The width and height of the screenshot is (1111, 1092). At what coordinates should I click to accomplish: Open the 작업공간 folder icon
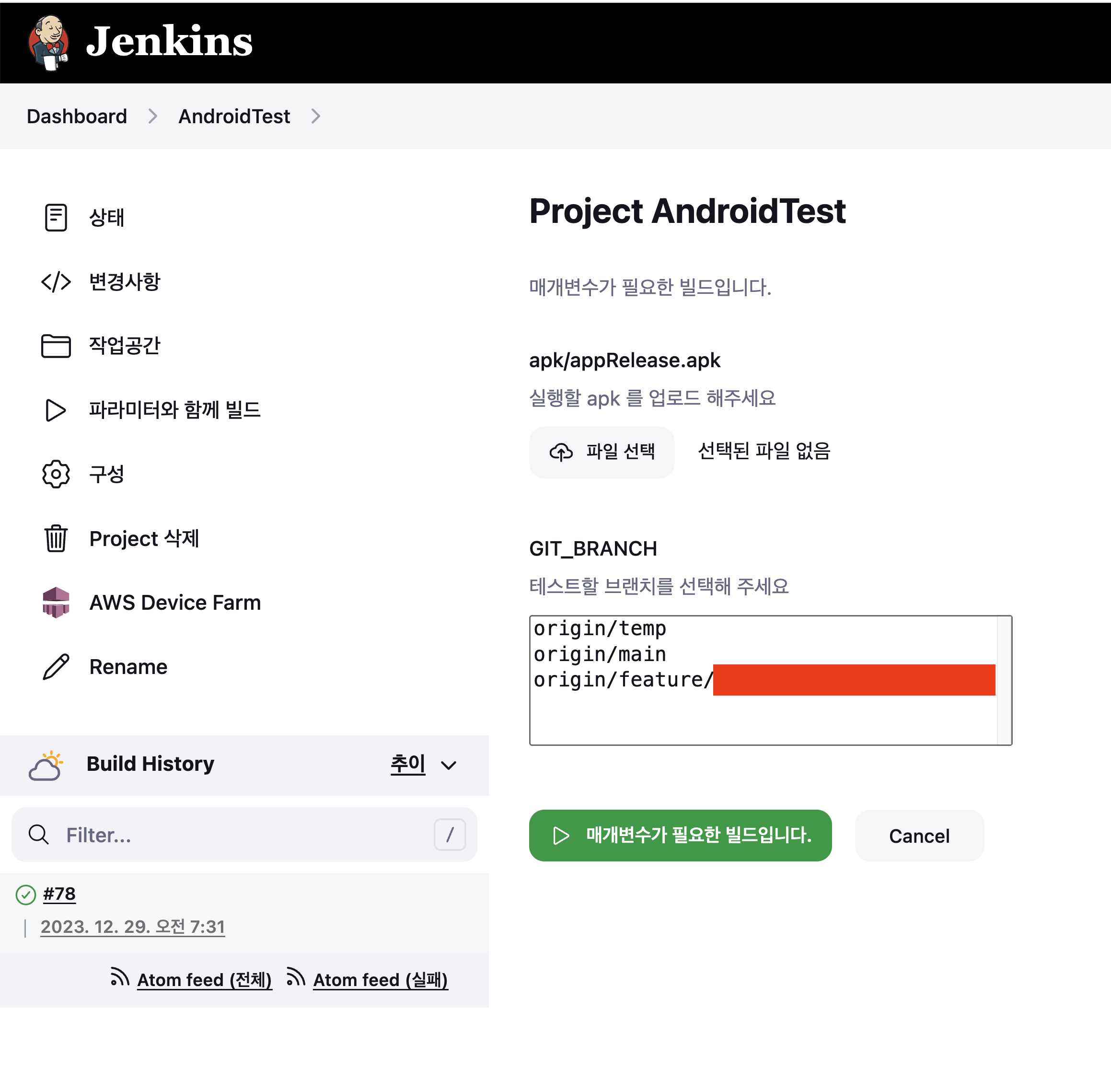click(56, 346)
